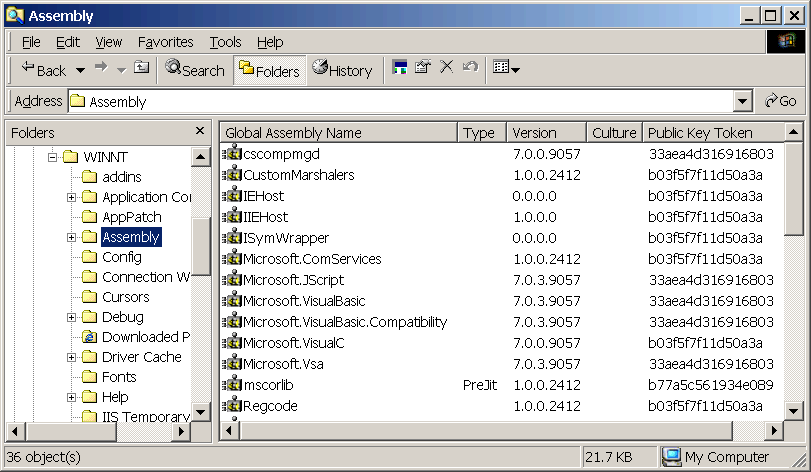The image size is (811, 472).
Task: Select the addins folder in tree
Action: coord(122,177)
